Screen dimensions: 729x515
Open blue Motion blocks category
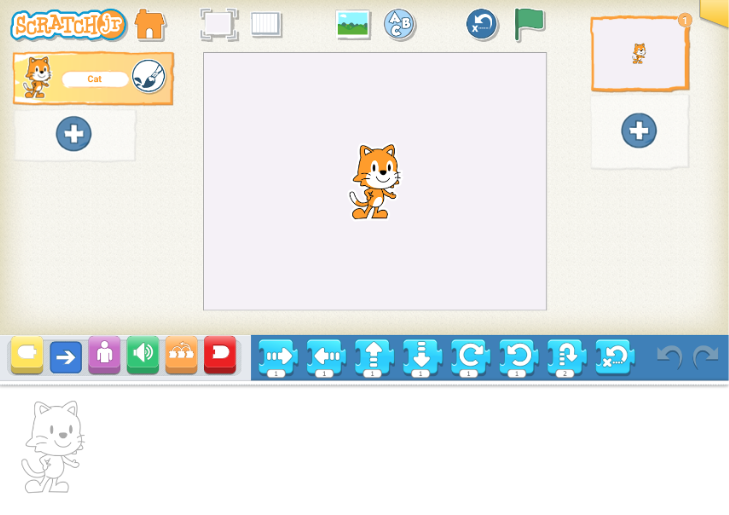click(66, 357)
